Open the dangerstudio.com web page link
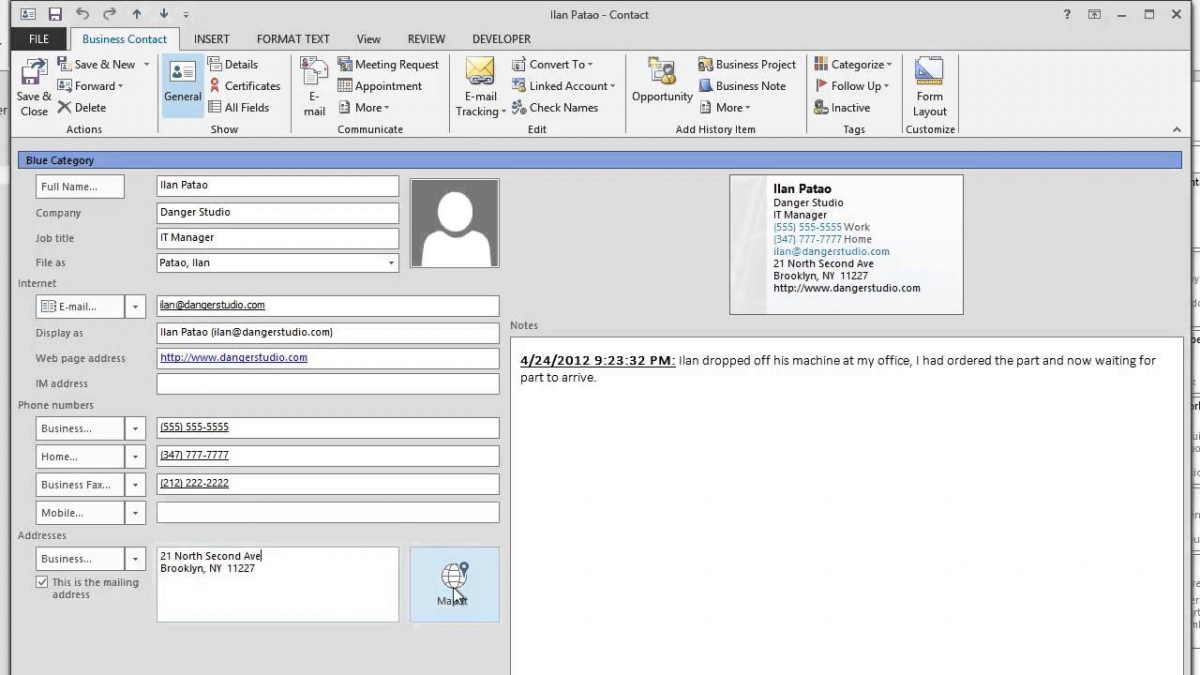Screen dimensions: 1200x675 (234, 357)
